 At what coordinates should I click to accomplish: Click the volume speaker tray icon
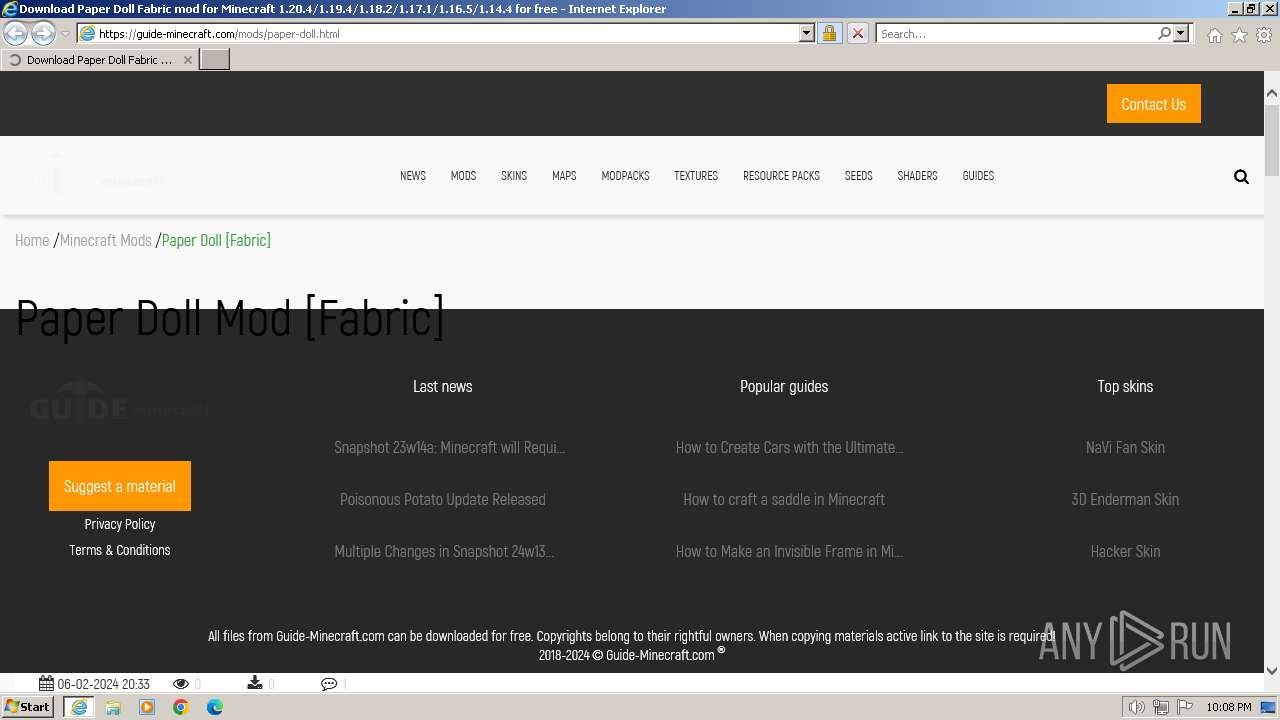point(1137,707)
